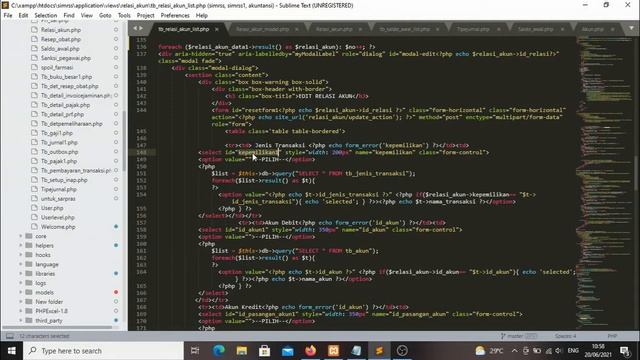Click the previous tab arrow
This screenshot has height=360, width=640.
click(x=136, y=28)
